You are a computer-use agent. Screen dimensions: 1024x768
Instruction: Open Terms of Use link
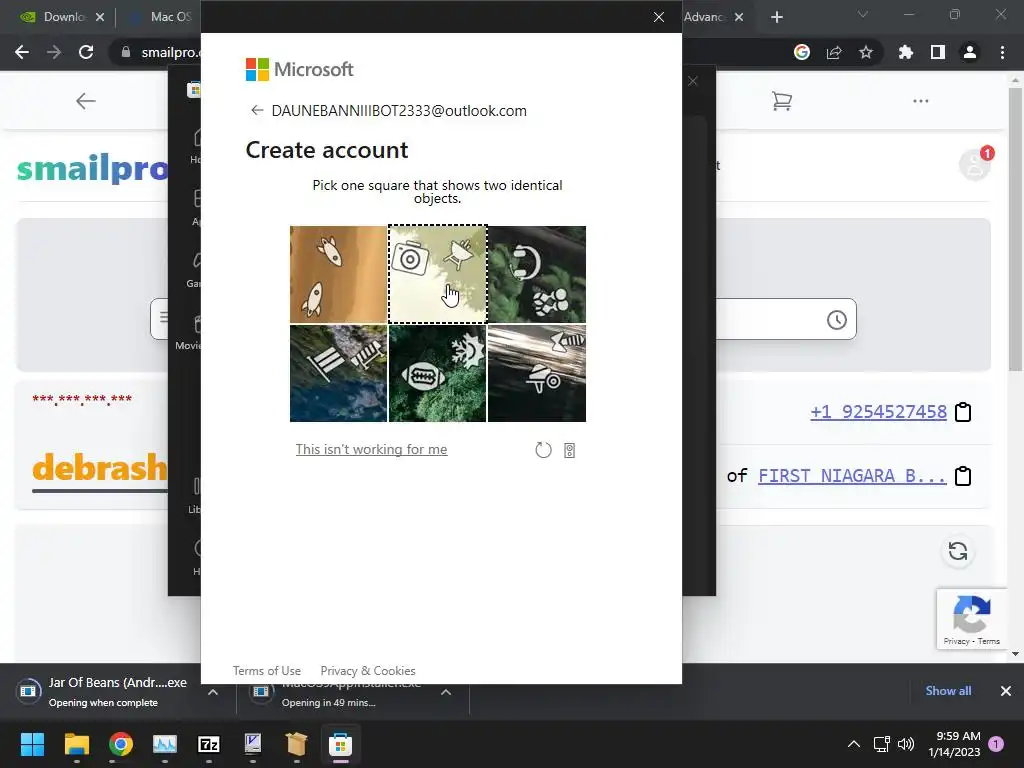(x=266, y=671)
